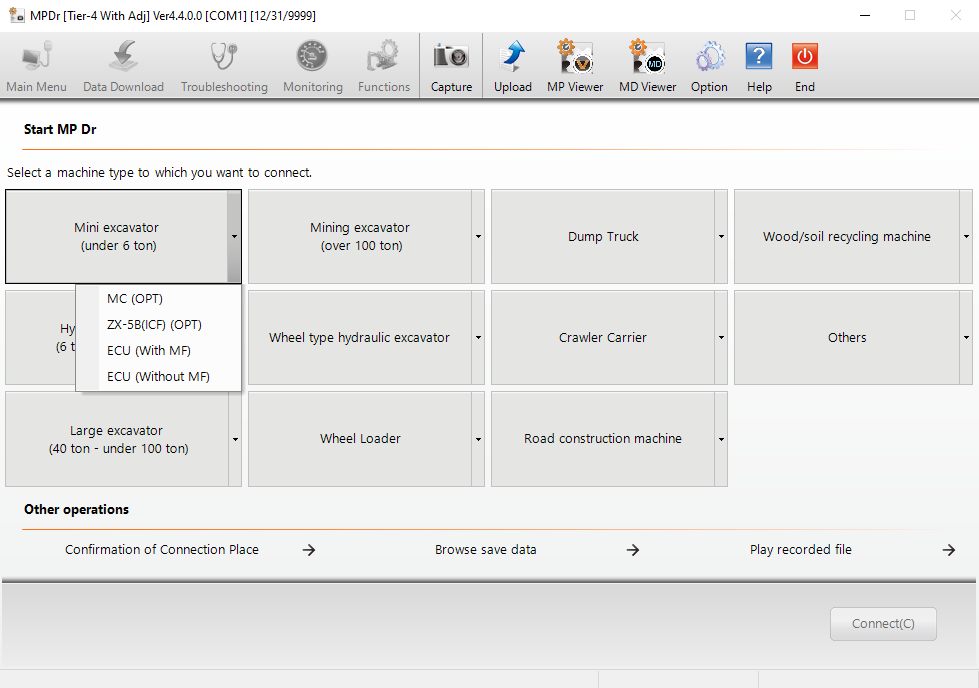Open Browse save data
This screenshot has height=688, width=979.
point(485,549)
